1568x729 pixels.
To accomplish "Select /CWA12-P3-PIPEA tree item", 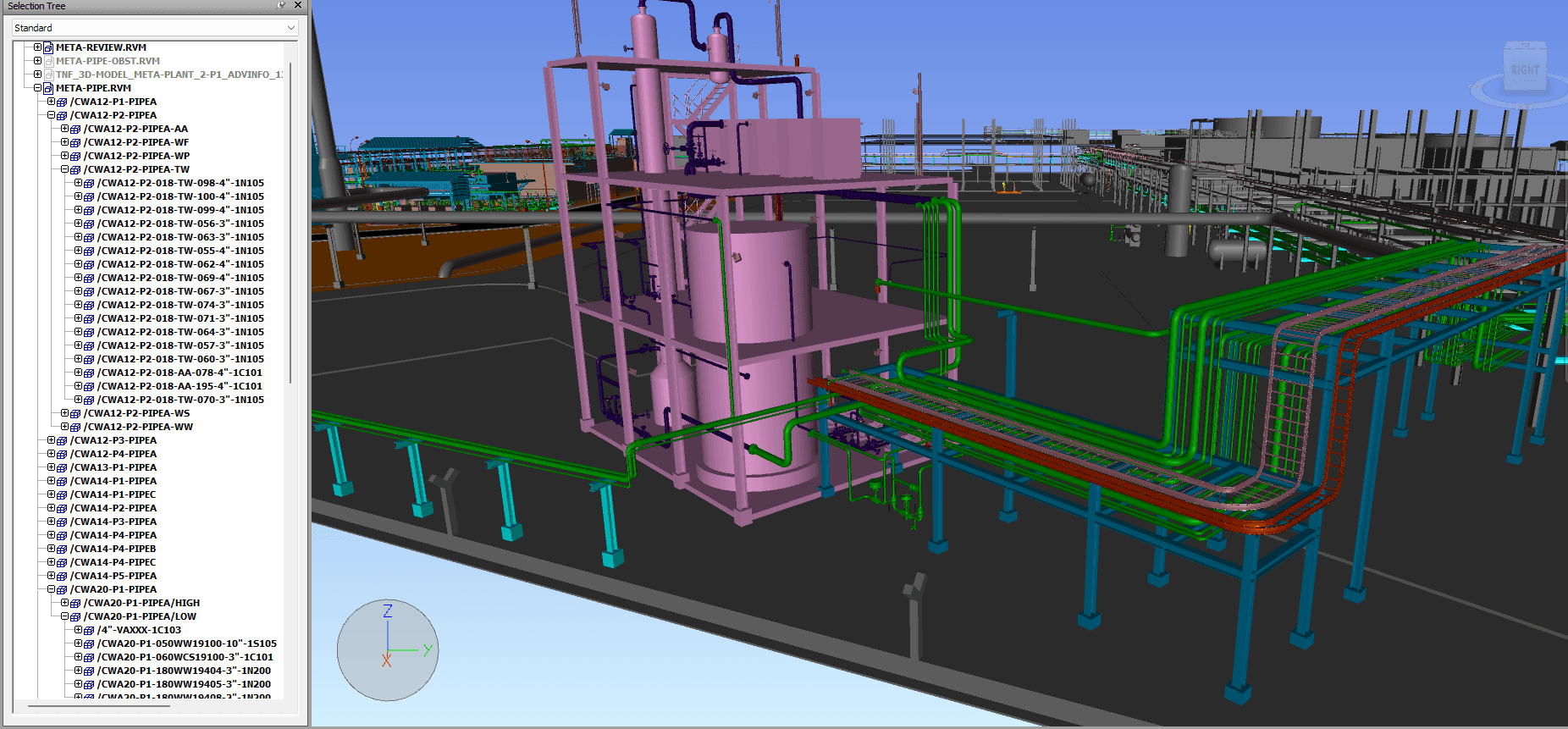I will tap(113, 440).
